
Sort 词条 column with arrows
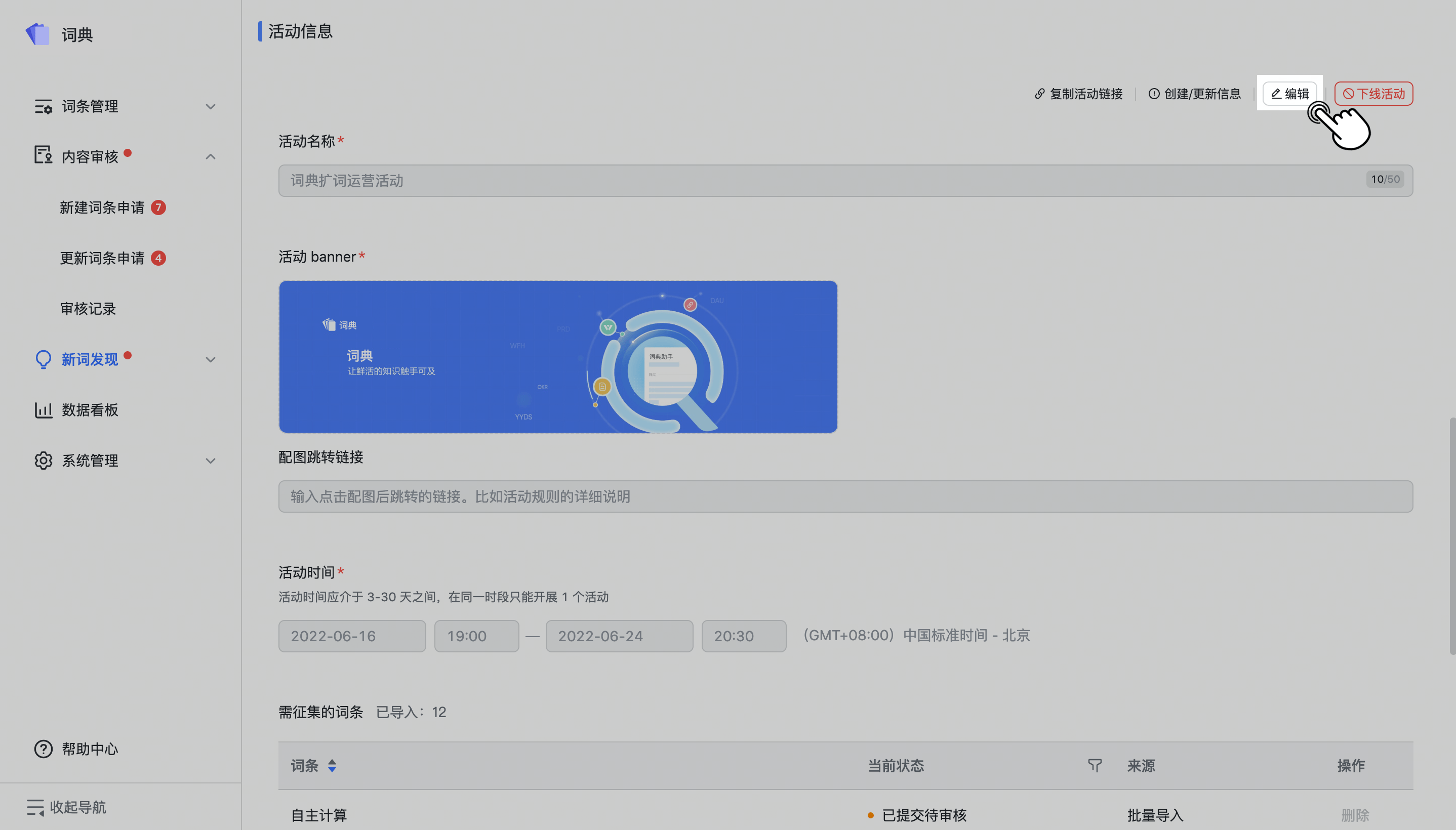(333, 766)
